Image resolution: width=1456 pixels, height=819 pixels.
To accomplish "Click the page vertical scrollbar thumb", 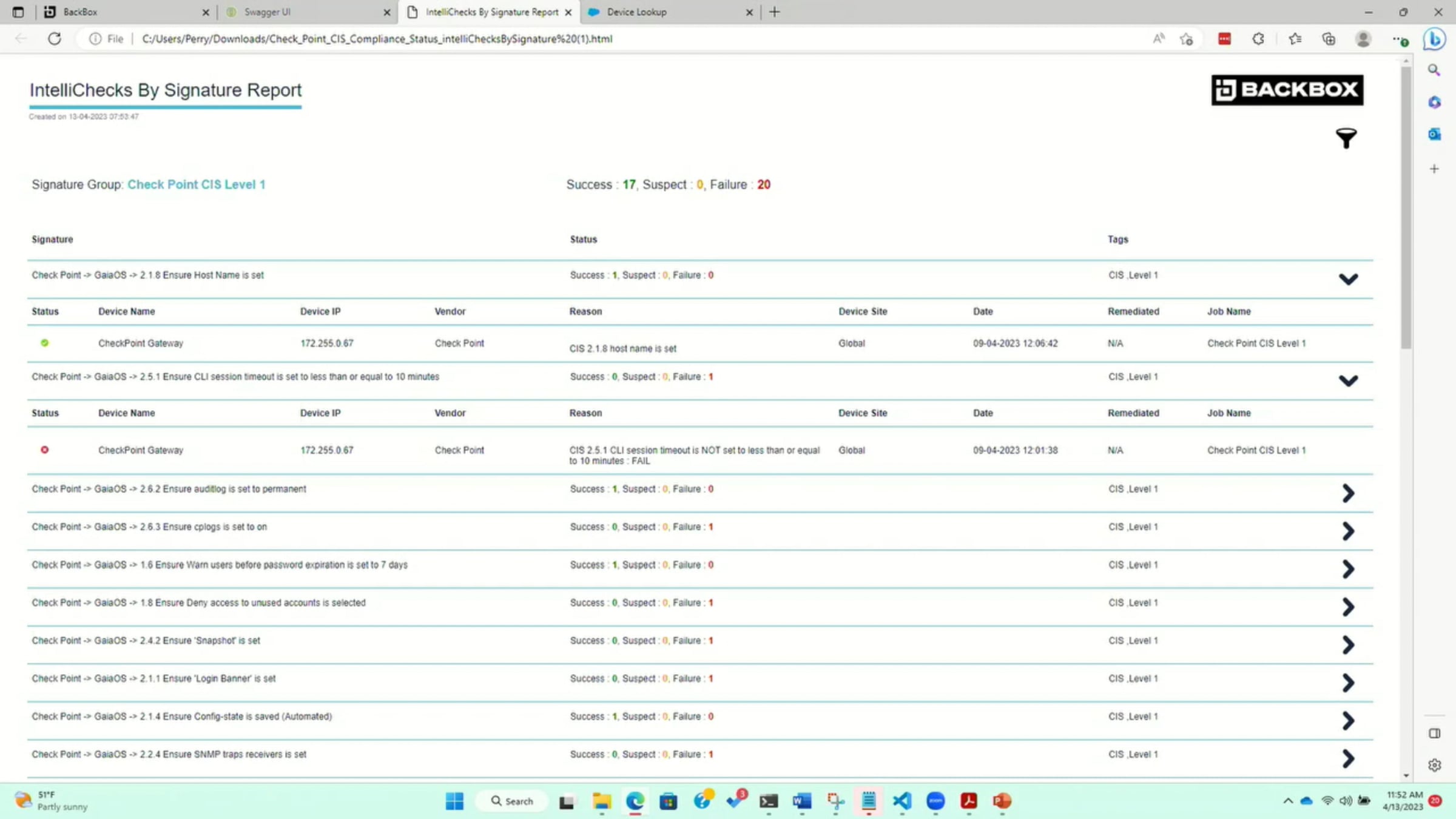I will (1406, 206).
